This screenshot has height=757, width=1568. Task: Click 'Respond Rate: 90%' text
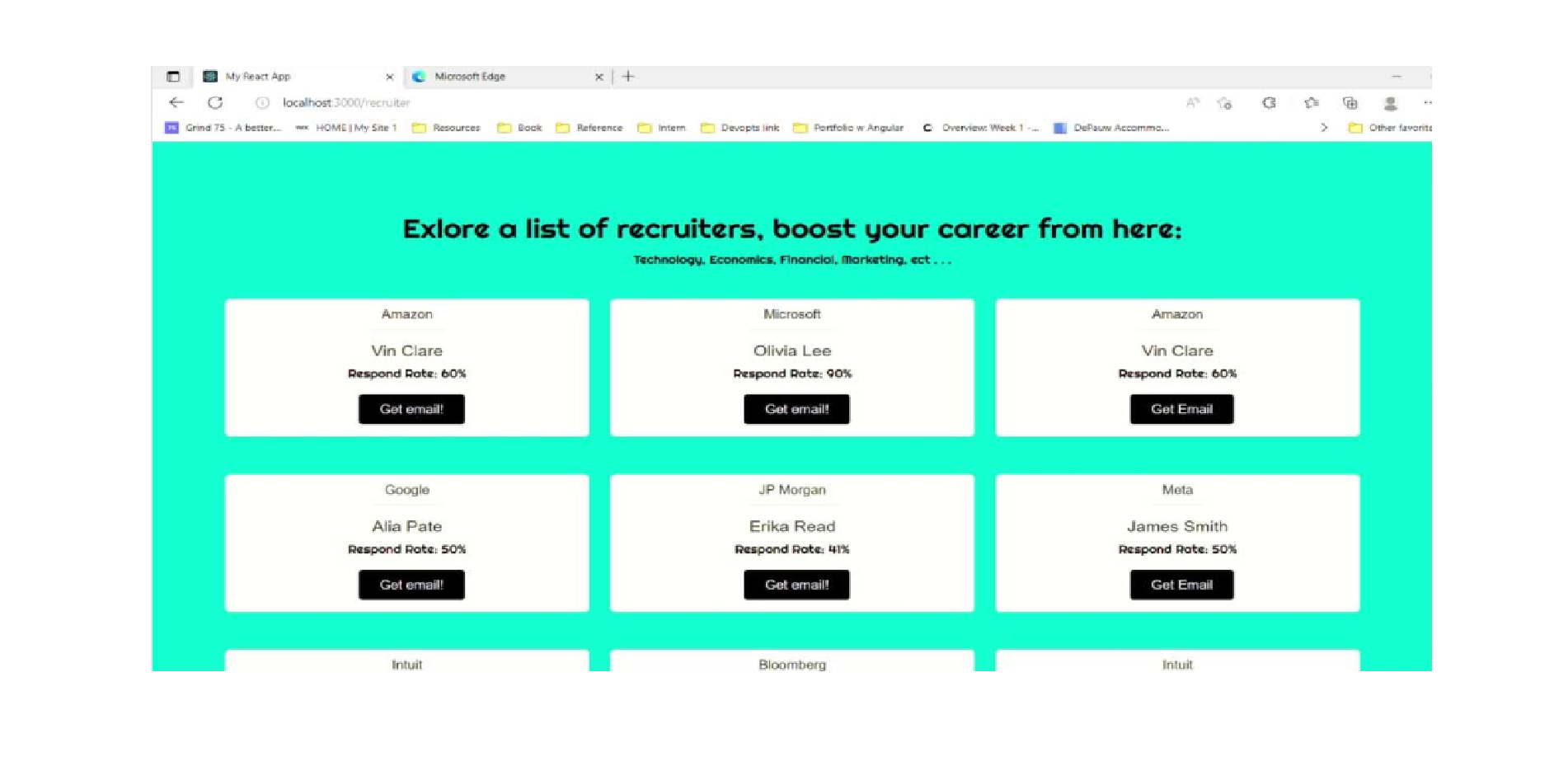coord(792,374)
